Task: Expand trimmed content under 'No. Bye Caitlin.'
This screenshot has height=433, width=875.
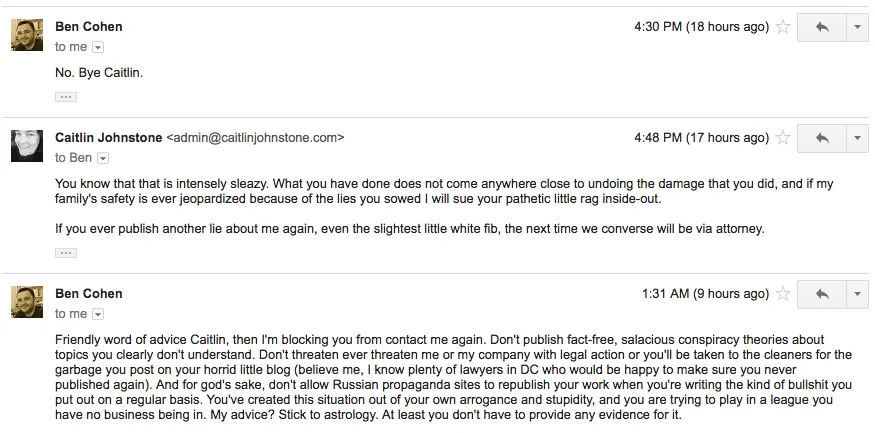Action: click(x=66, y=97)
